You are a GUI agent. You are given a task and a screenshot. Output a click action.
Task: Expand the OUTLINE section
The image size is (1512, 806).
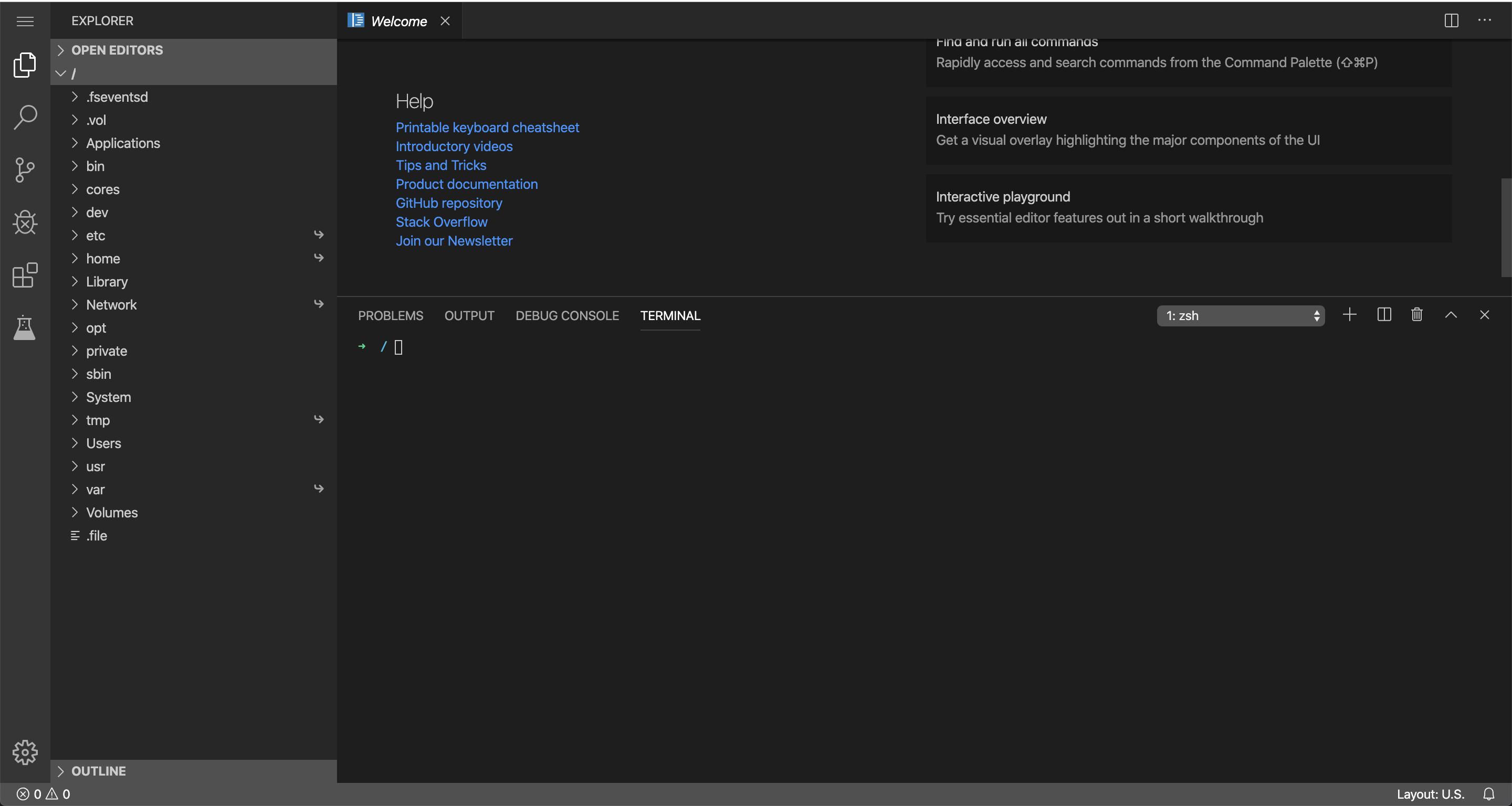point(194,771)
